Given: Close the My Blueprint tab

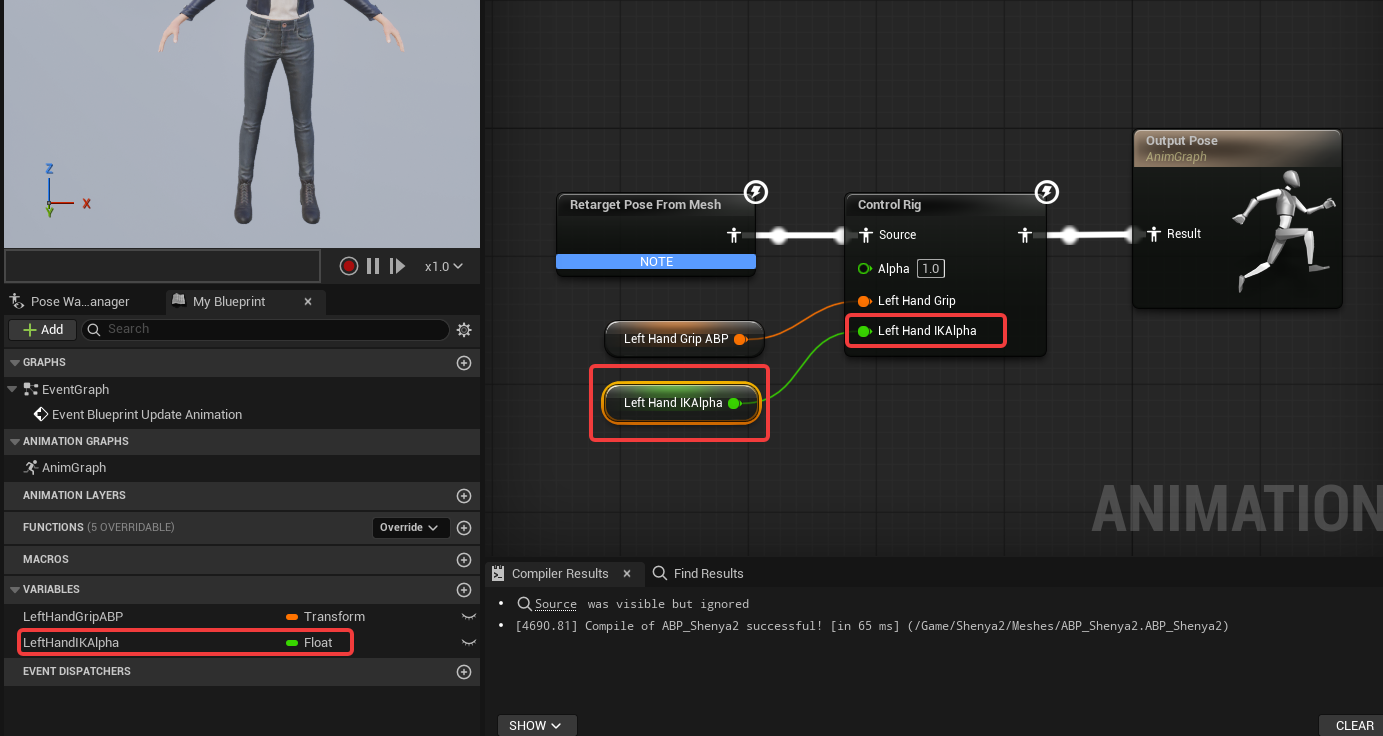Looking at the screenshot, I should [x=308, y=301].
